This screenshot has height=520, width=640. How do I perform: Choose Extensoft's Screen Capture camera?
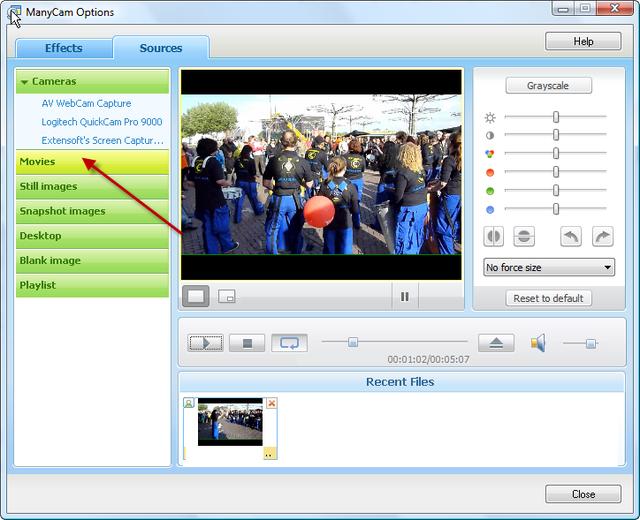tap(102, 140)
